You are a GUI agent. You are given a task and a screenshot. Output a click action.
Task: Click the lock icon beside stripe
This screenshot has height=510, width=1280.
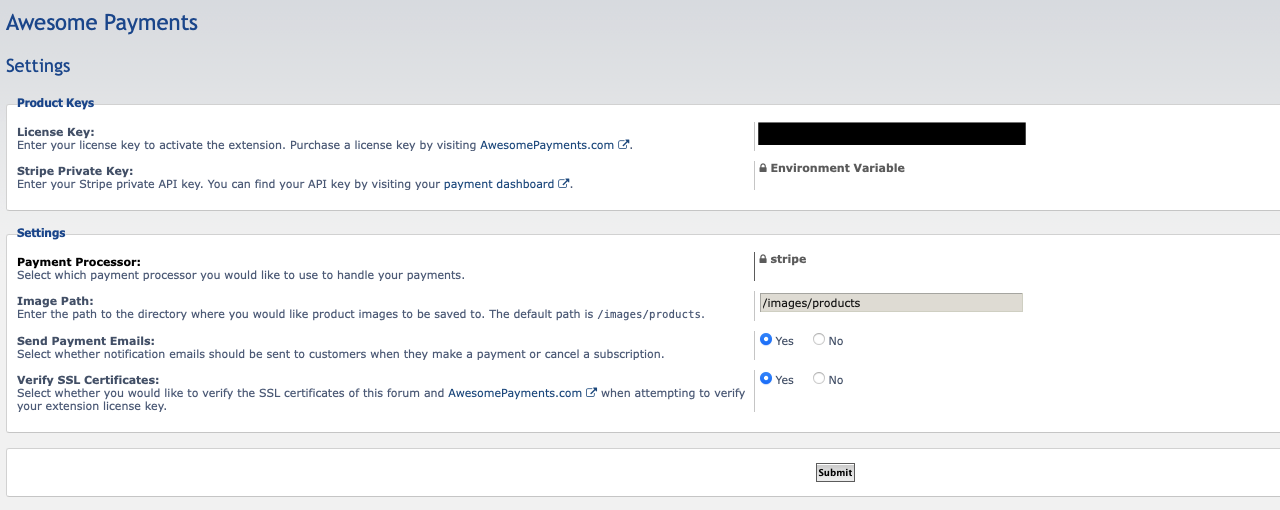[x=763, y=260]
